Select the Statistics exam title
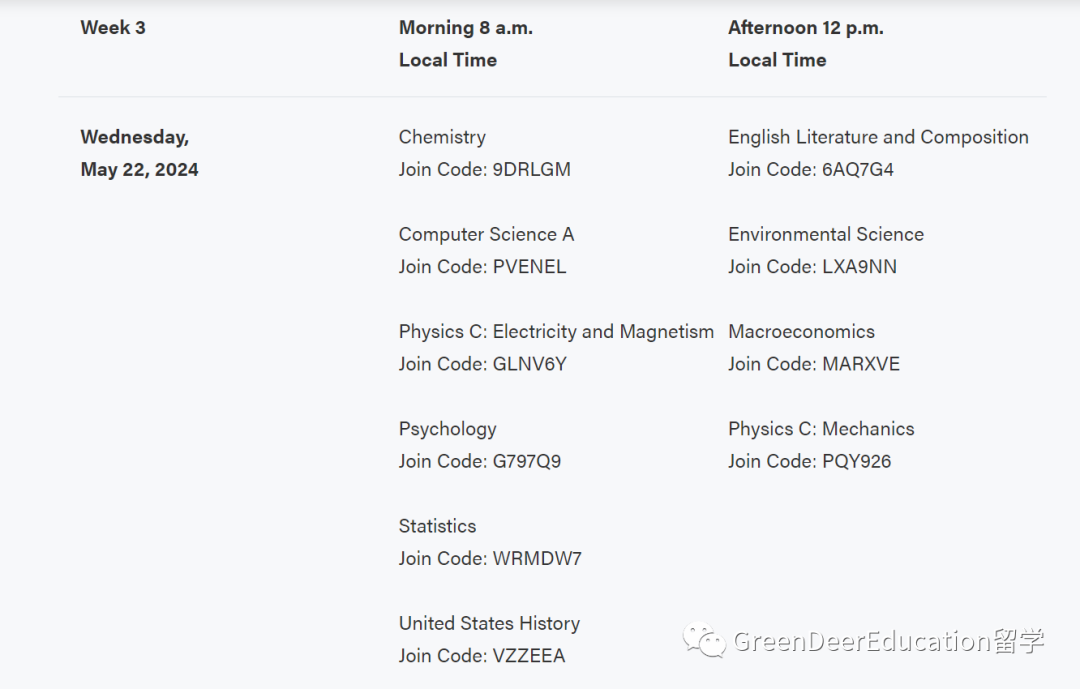This screenshot has height=689, width=1080. click(437, 526)
